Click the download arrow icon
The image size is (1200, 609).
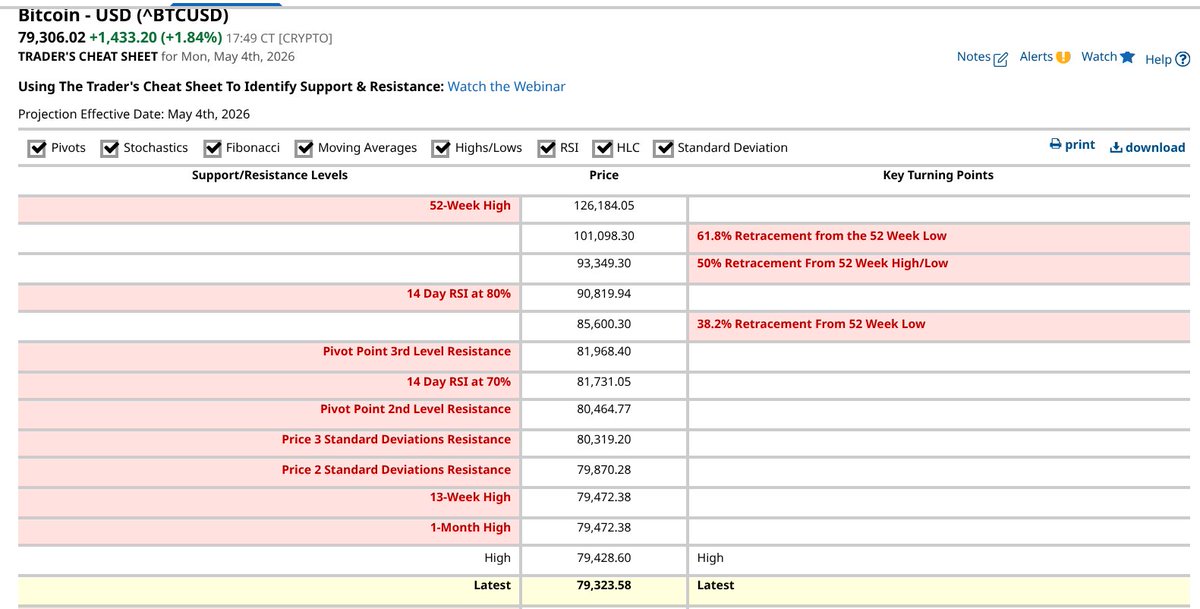tap(1116, 147)
